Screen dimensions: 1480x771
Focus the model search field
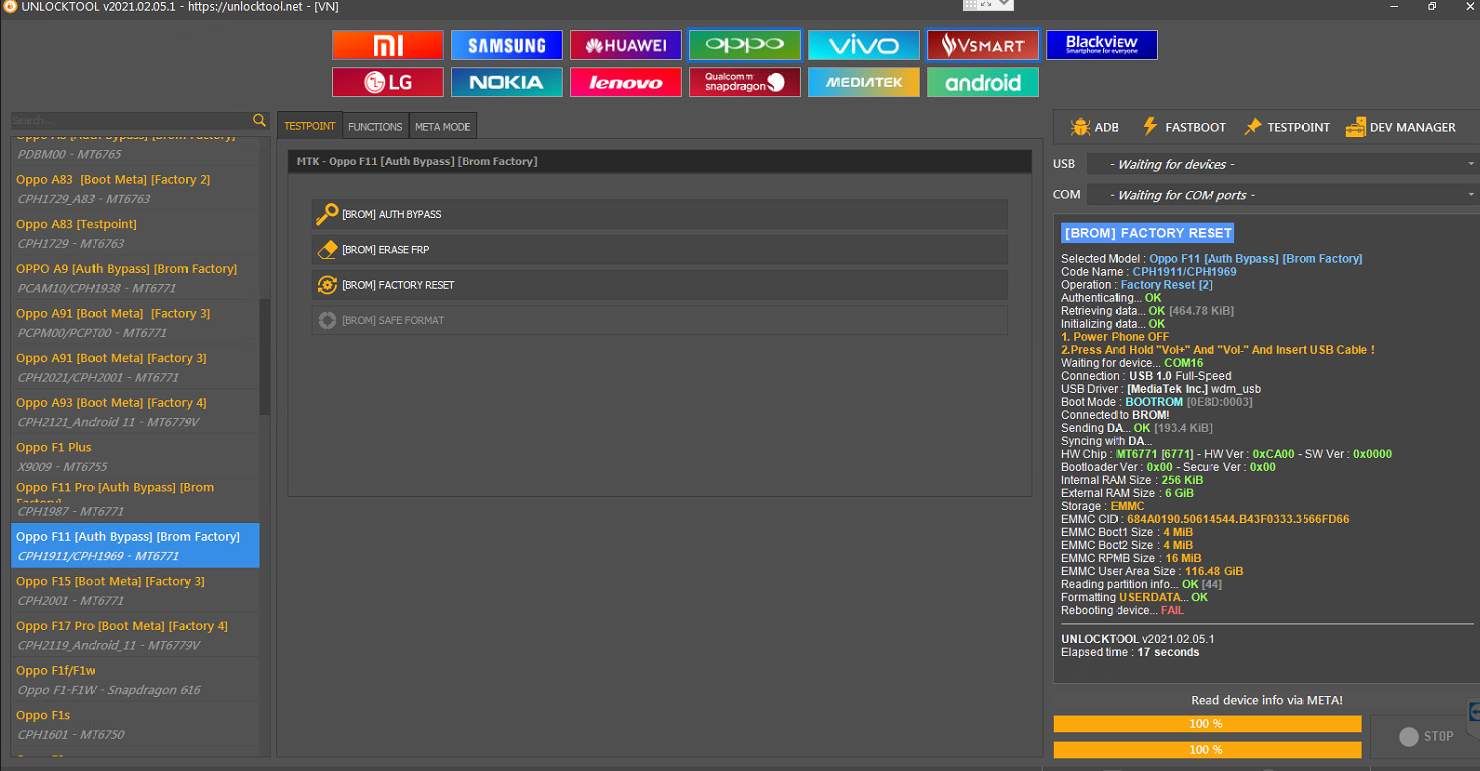tap(131, 120)
